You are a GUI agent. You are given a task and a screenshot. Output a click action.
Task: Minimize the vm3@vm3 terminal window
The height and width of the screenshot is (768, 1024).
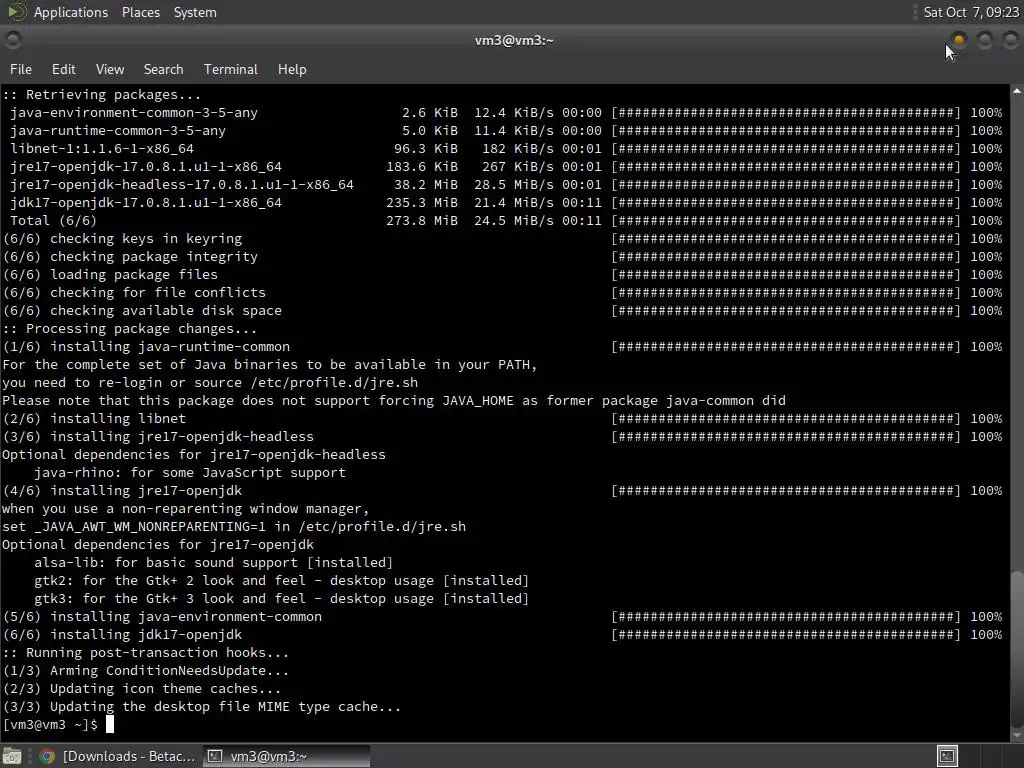coord(959,40)
